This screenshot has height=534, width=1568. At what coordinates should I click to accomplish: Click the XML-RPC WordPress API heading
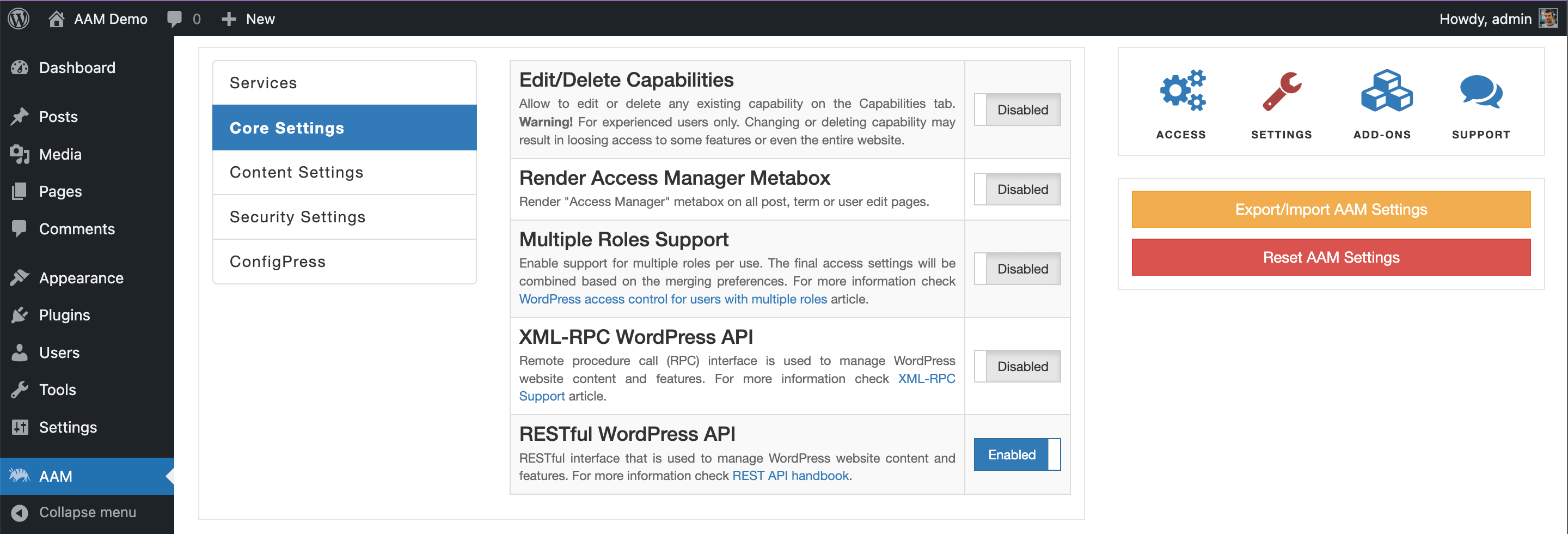636,337
